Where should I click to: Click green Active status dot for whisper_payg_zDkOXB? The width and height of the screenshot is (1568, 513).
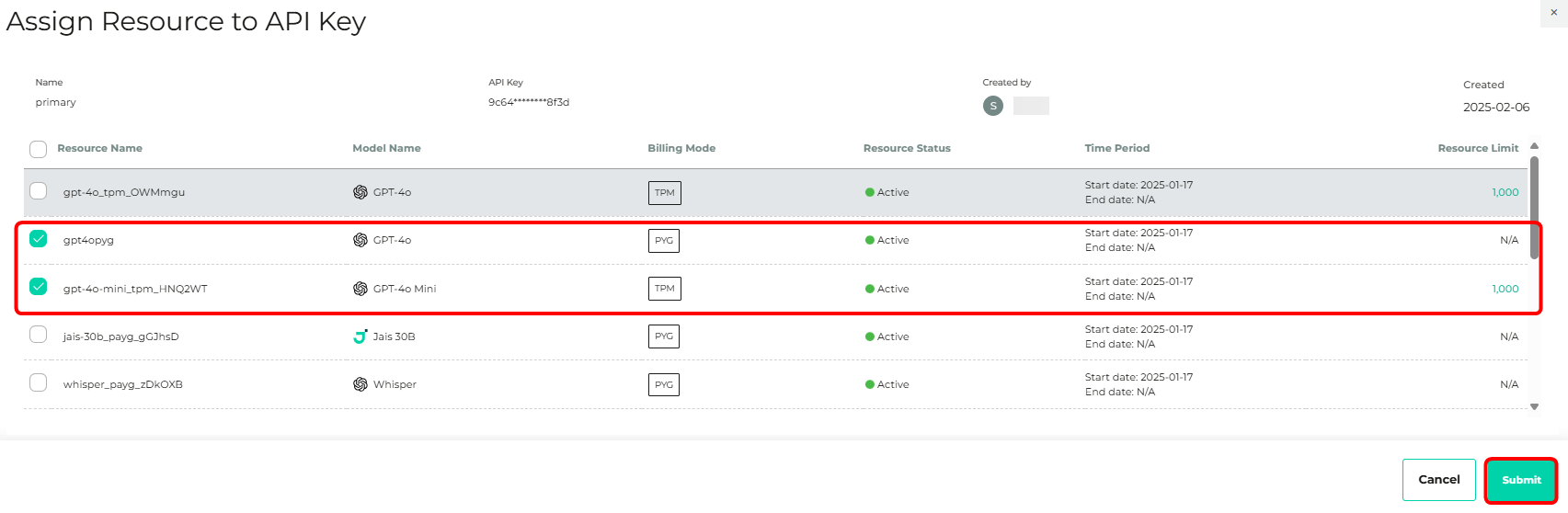(869, 384)
